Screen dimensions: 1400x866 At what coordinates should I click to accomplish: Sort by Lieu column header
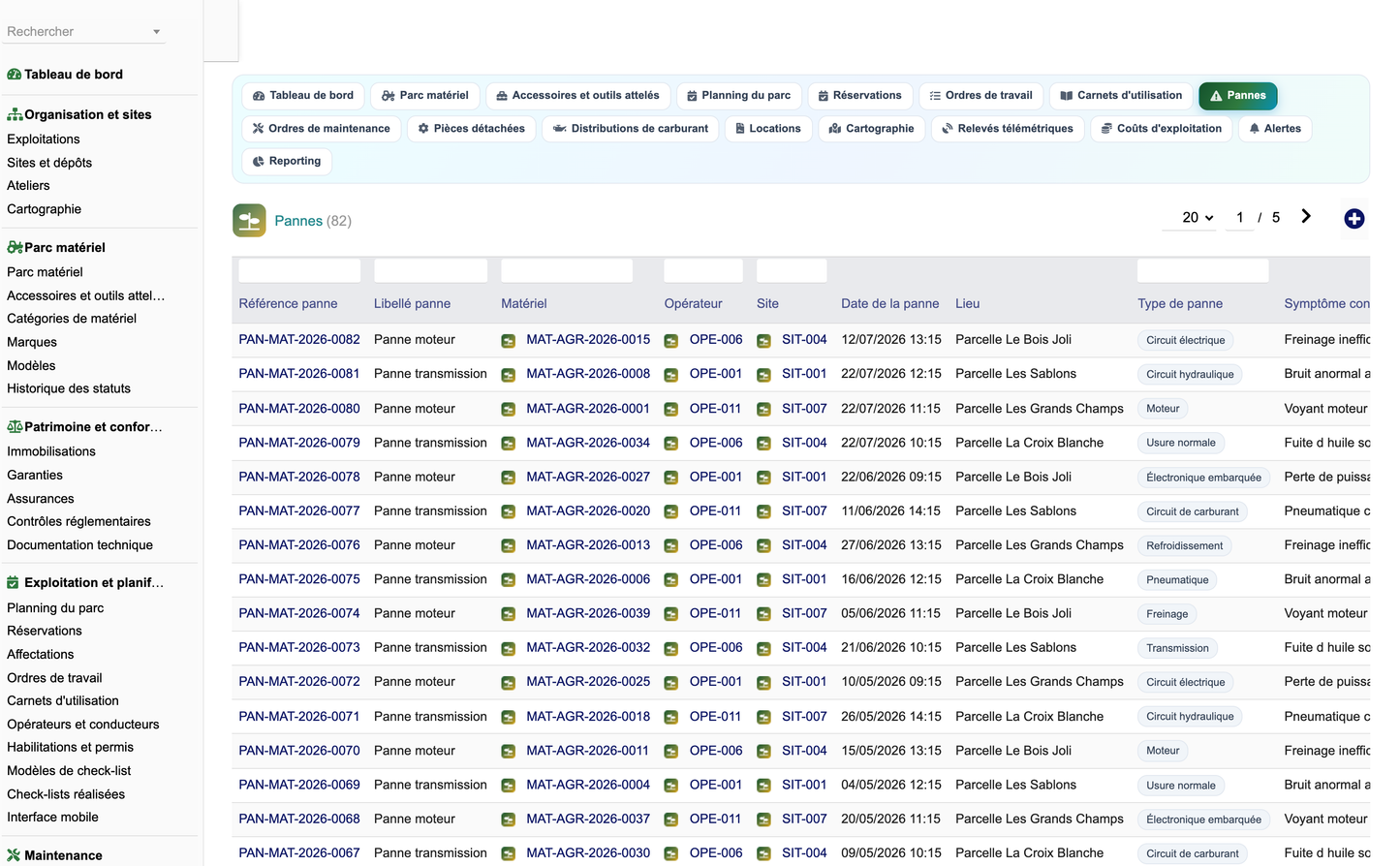point(967,304)
